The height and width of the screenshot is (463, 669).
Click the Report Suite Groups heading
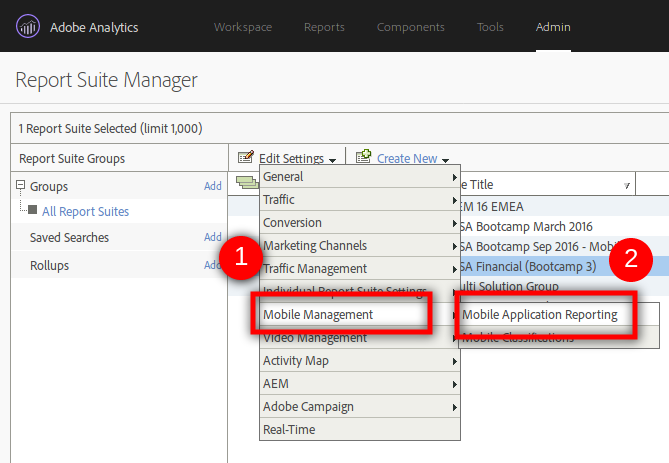click(72, 159)
